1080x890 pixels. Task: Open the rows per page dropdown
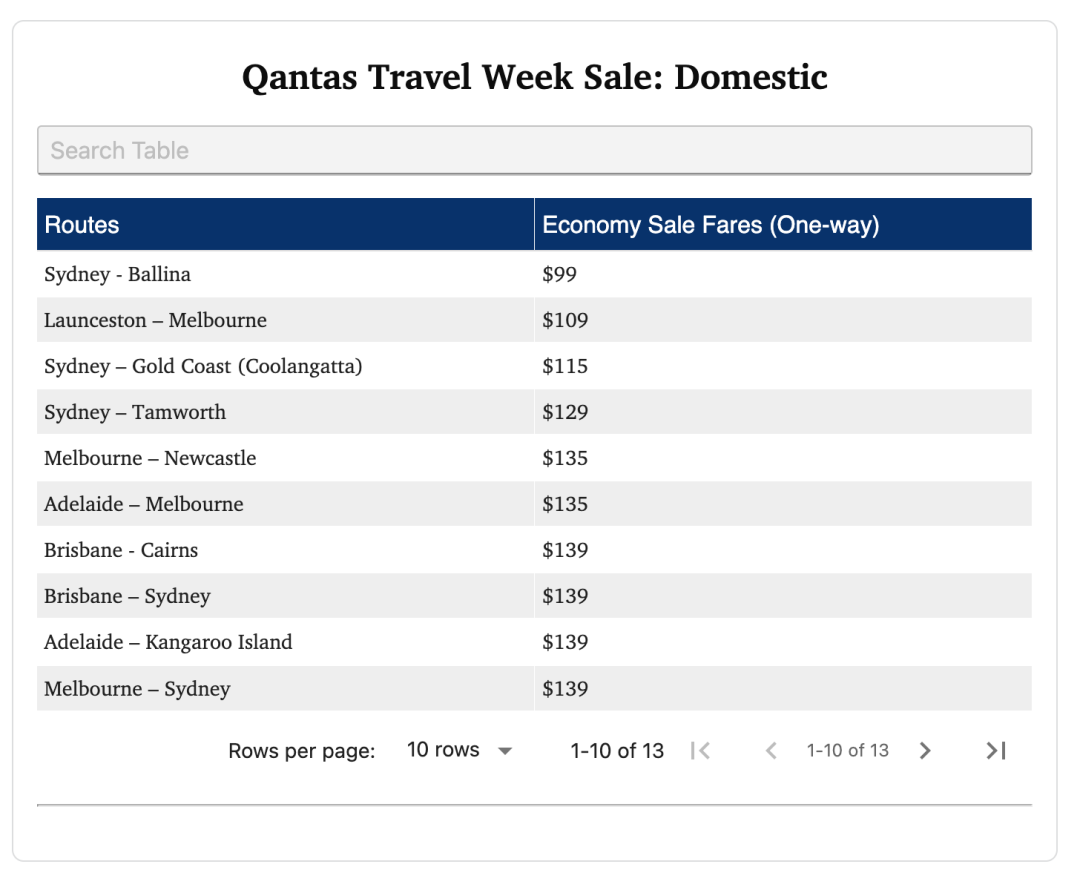[x=459, y=751]
